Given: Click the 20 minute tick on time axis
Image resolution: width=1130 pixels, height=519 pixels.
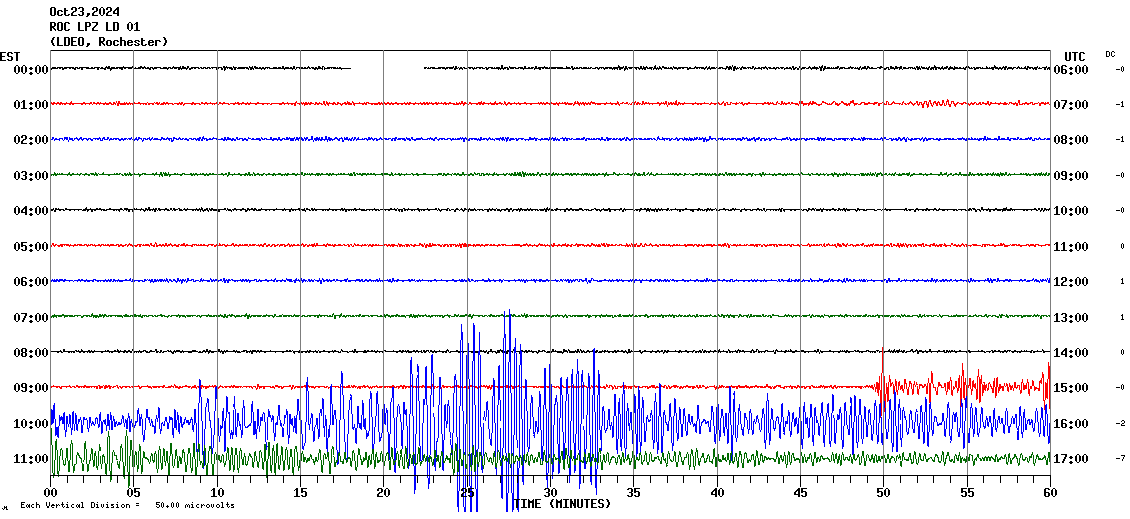Looking at the screenshot, I should 383,493.
